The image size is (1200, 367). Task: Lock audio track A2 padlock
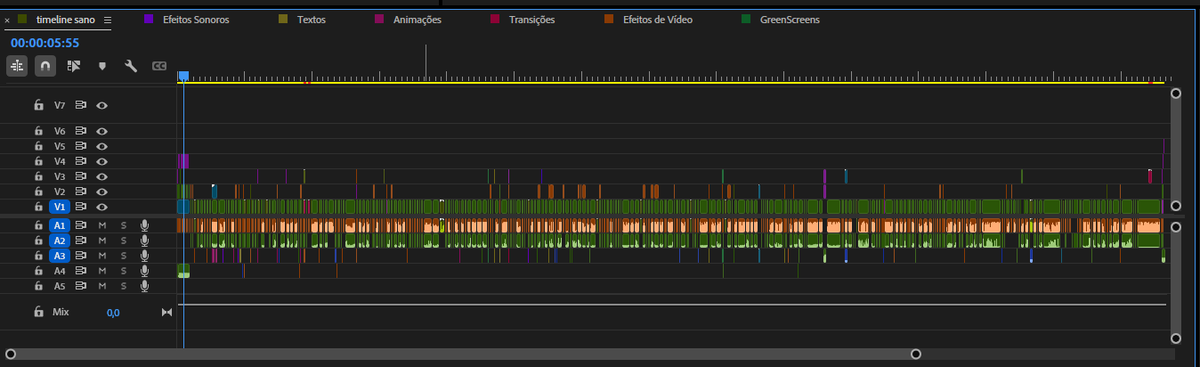(x=38, y=241)
